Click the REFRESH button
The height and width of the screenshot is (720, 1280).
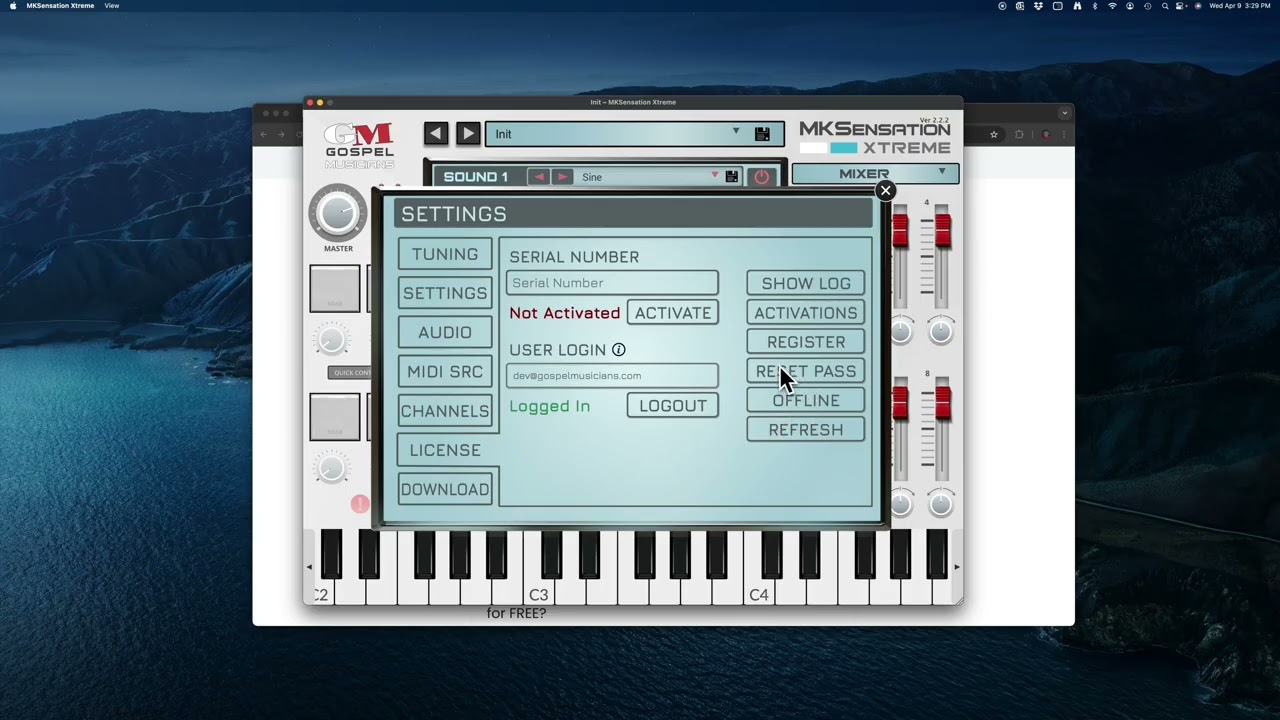pyautogui.click(x=806, y=430)
